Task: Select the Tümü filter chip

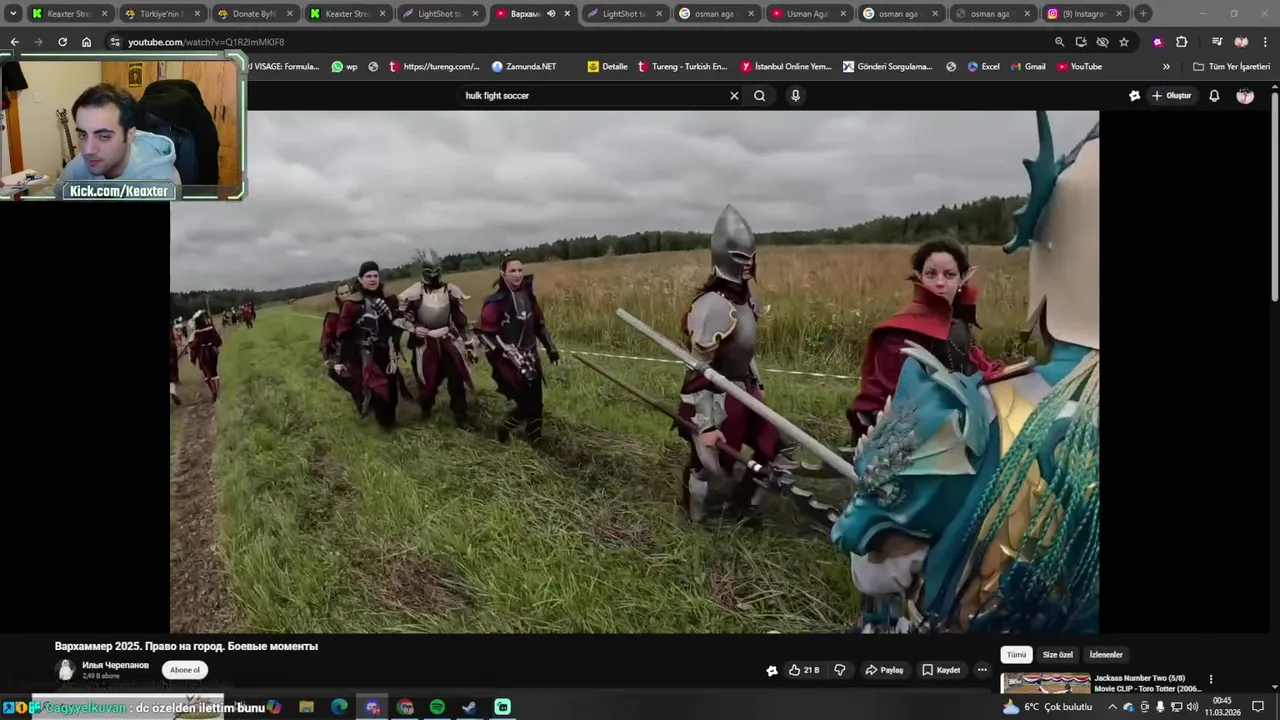Action: (x=1016, y=655)
